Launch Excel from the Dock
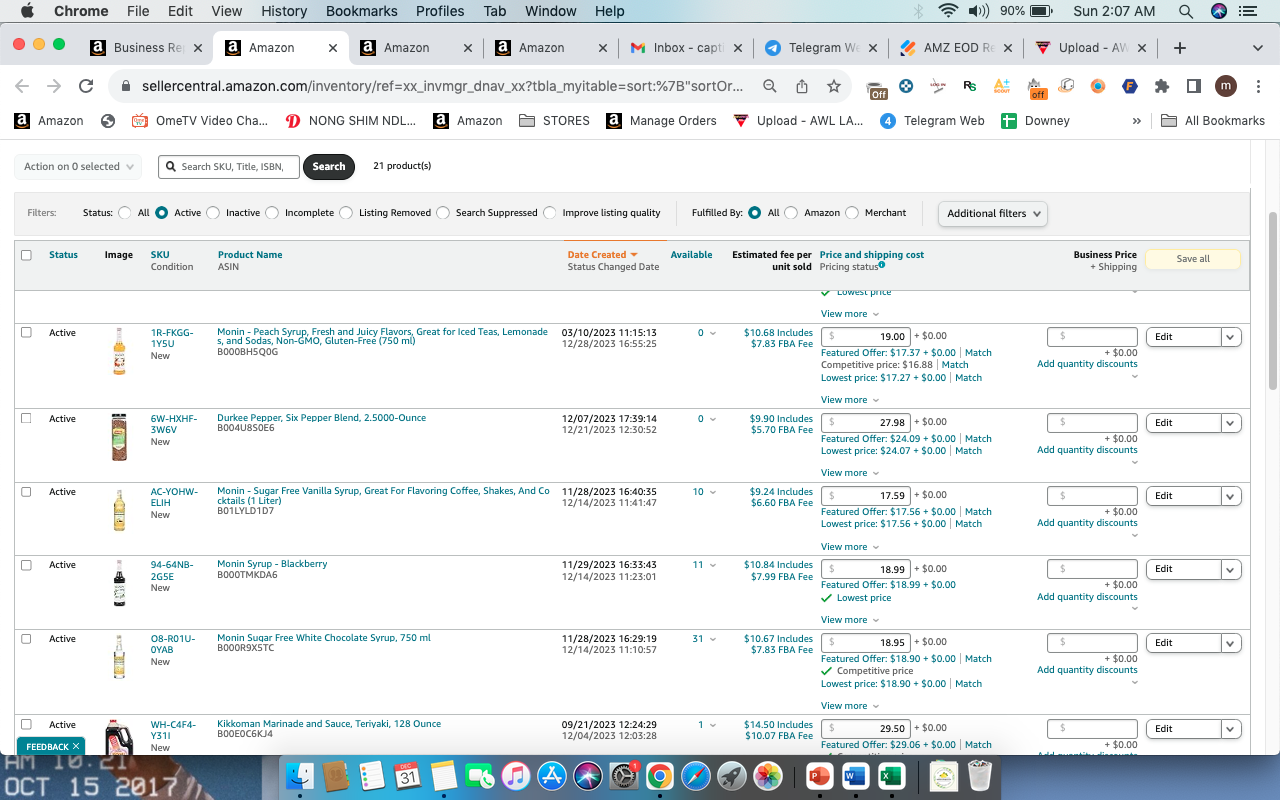Viewport: 1280px width, 800px height. click(891, 775)
